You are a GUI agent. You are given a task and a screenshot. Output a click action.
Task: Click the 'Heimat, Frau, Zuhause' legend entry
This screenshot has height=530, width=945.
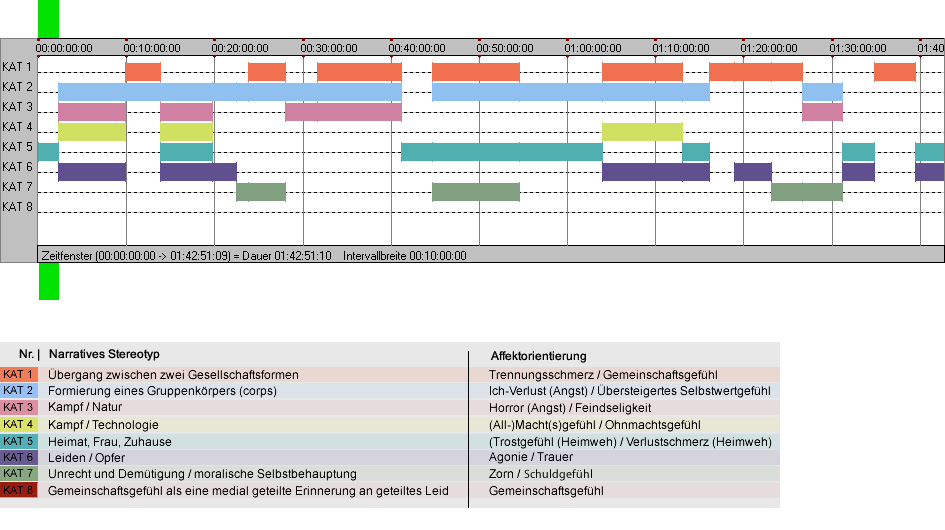click(110, 441)
